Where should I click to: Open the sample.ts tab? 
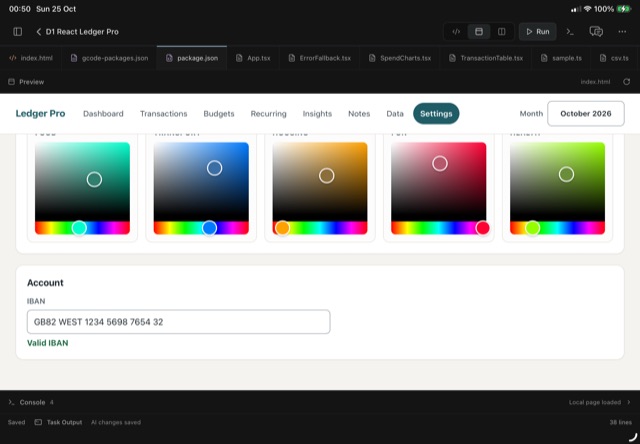pos(561,58)
